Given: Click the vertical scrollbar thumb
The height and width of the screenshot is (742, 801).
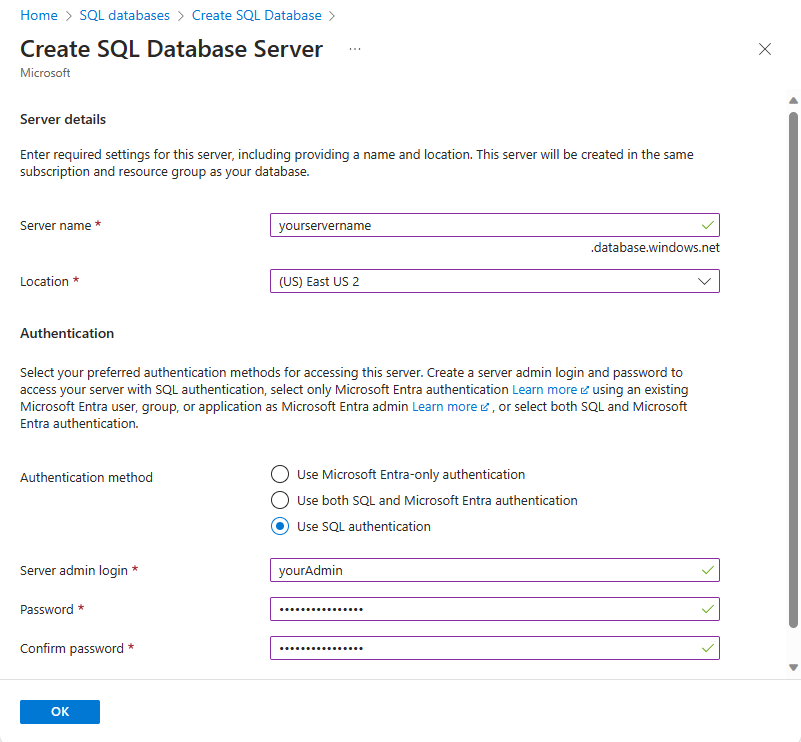Looking at the screenshot, I should (x=793, y=370).
